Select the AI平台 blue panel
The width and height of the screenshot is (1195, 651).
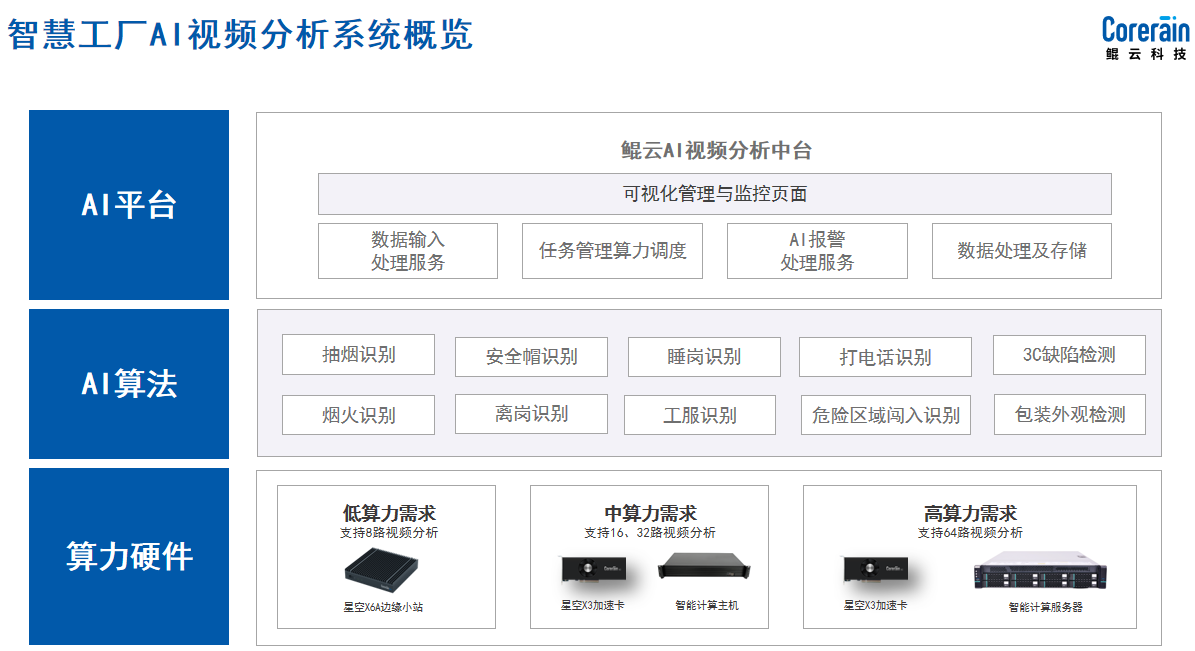pos(129,205)
